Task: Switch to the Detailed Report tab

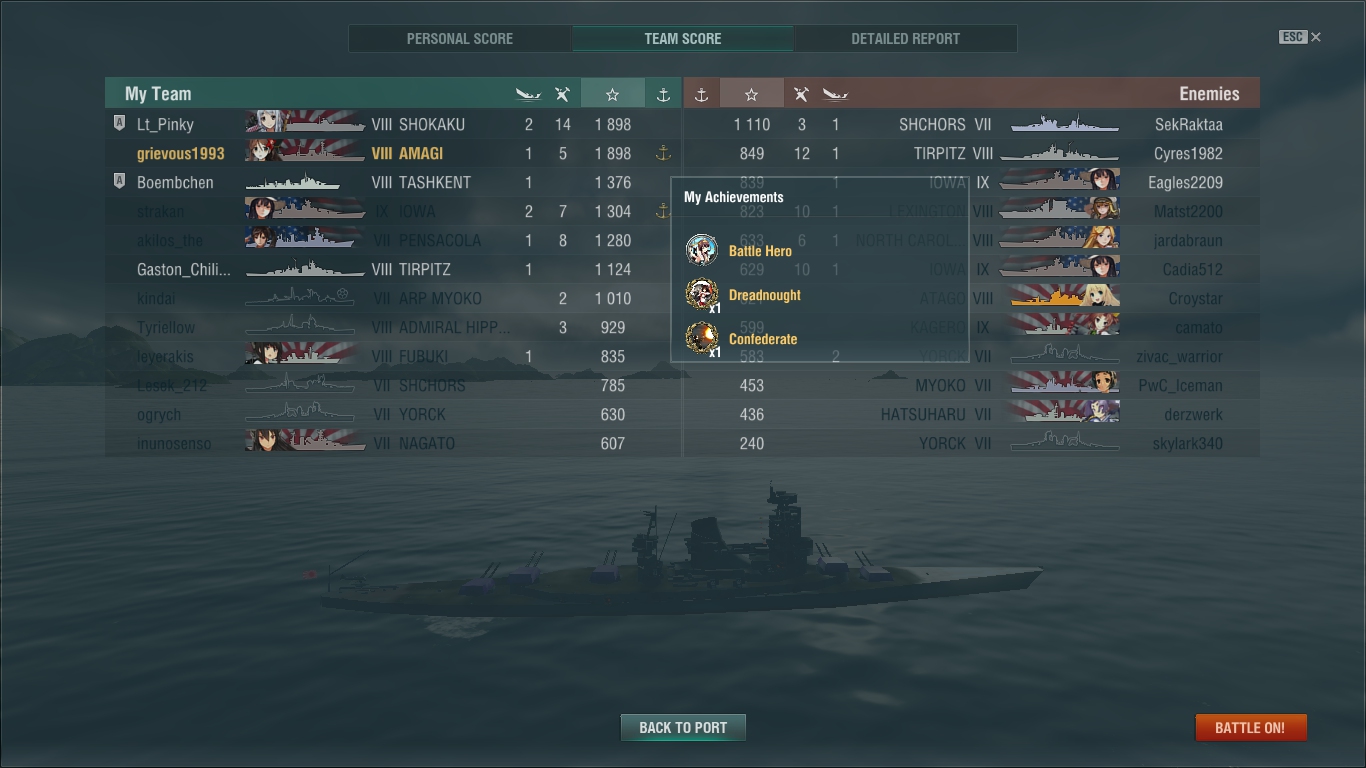Action: coord(906,39)
